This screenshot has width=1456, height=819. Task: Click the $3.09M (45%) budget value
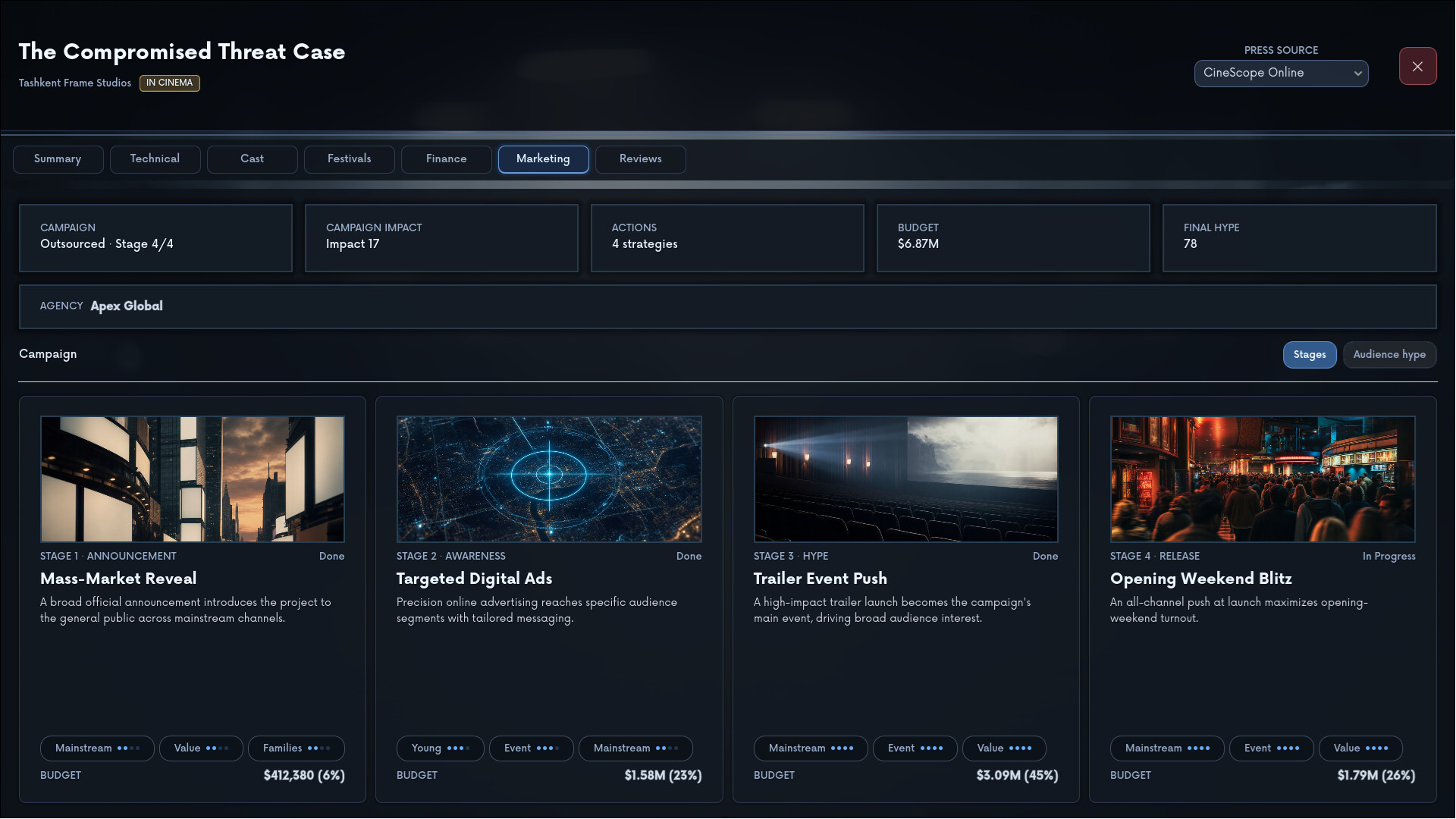click(1017, 775)
